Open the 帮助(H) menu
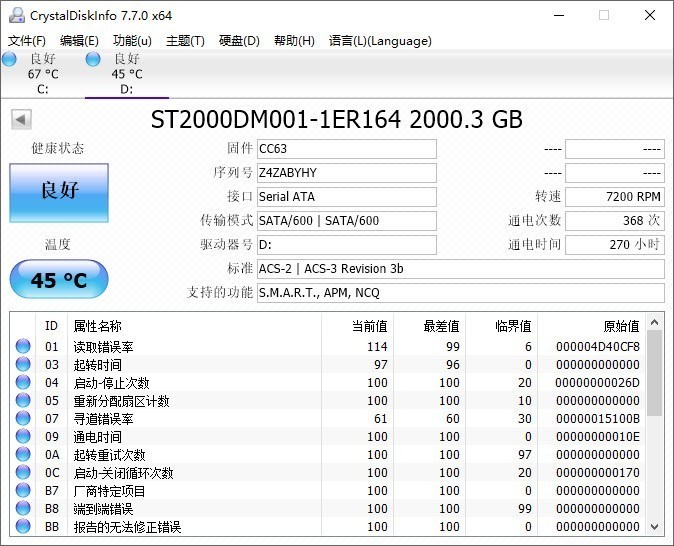 [x=294, y=41]
